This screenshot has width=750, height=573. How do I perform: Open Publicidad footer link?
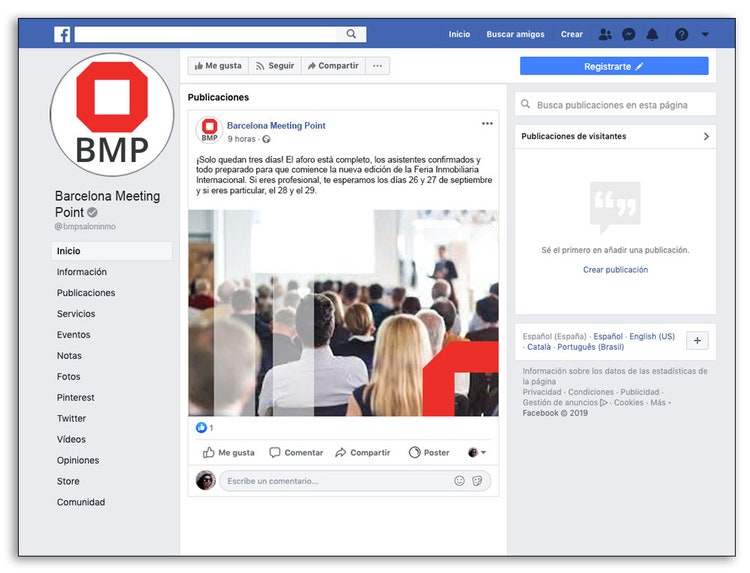(640, 392)
